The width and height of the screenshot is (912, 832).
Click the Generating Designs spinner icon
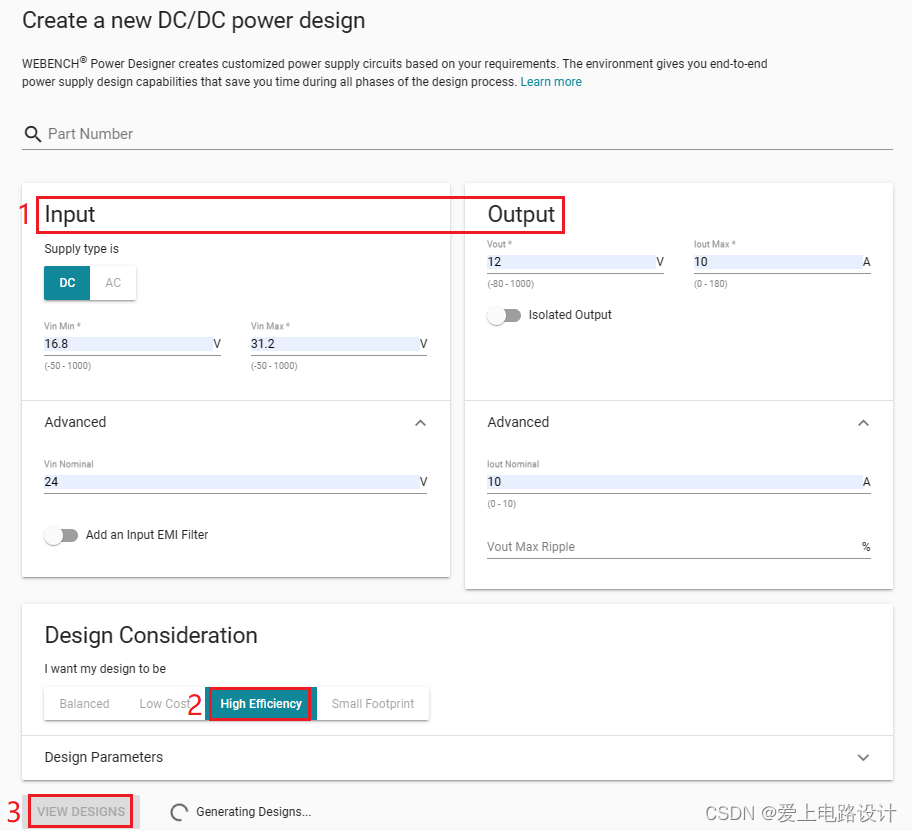179,812
